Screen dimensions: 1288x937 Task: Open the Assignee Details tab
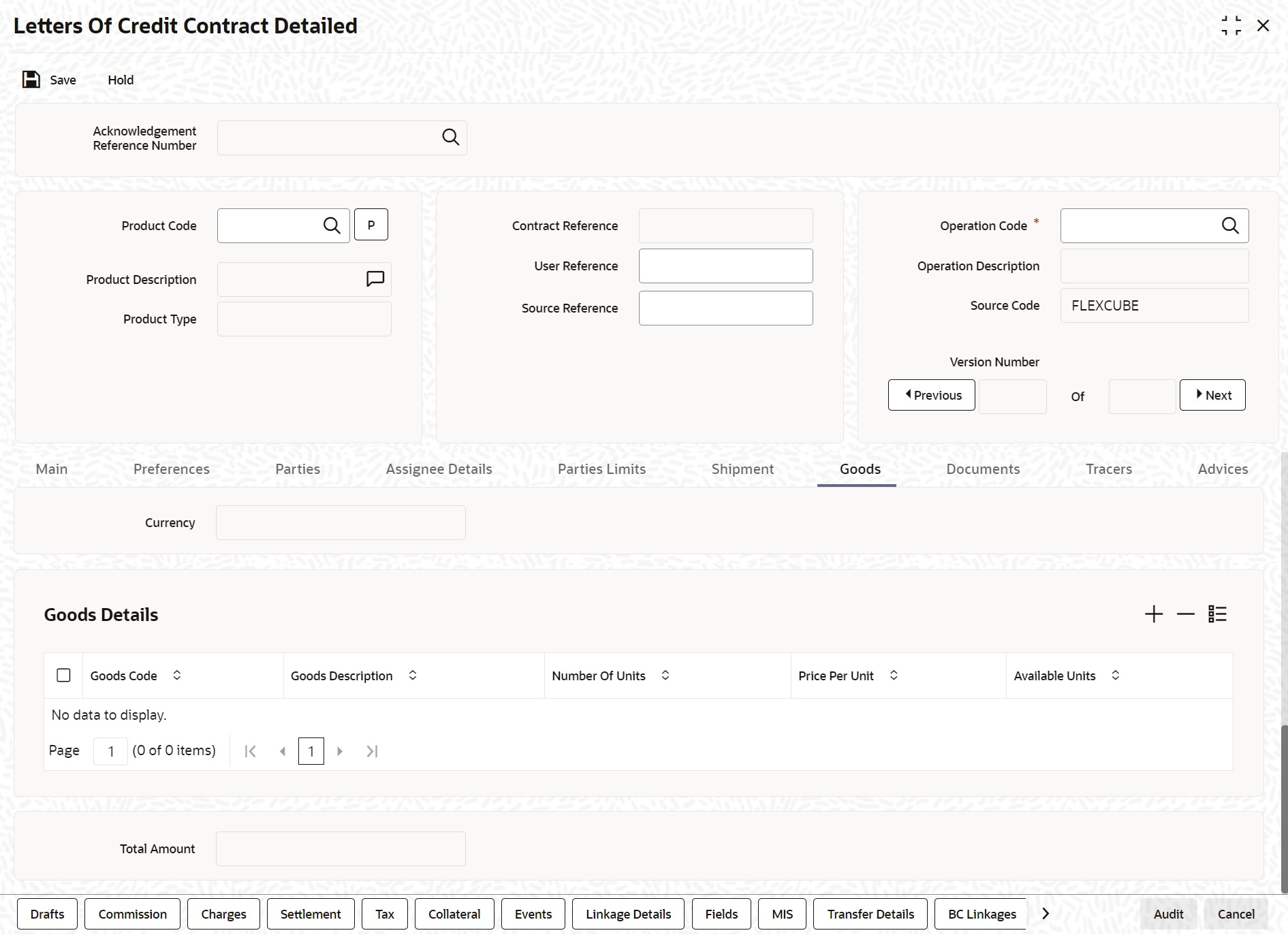(439, 469)
